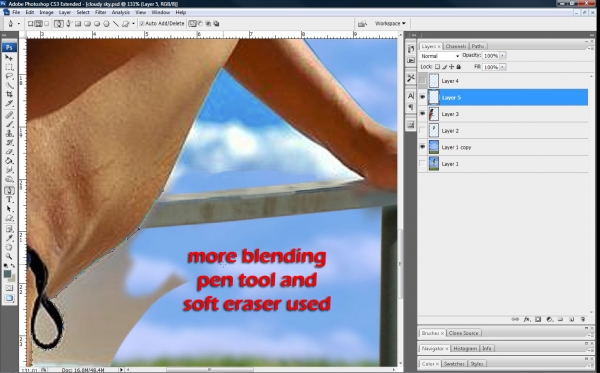Viewport: 600px width, 373px height.
Task: Lock image pixels with brush lock icon
Action: click(x=445, y=67)
